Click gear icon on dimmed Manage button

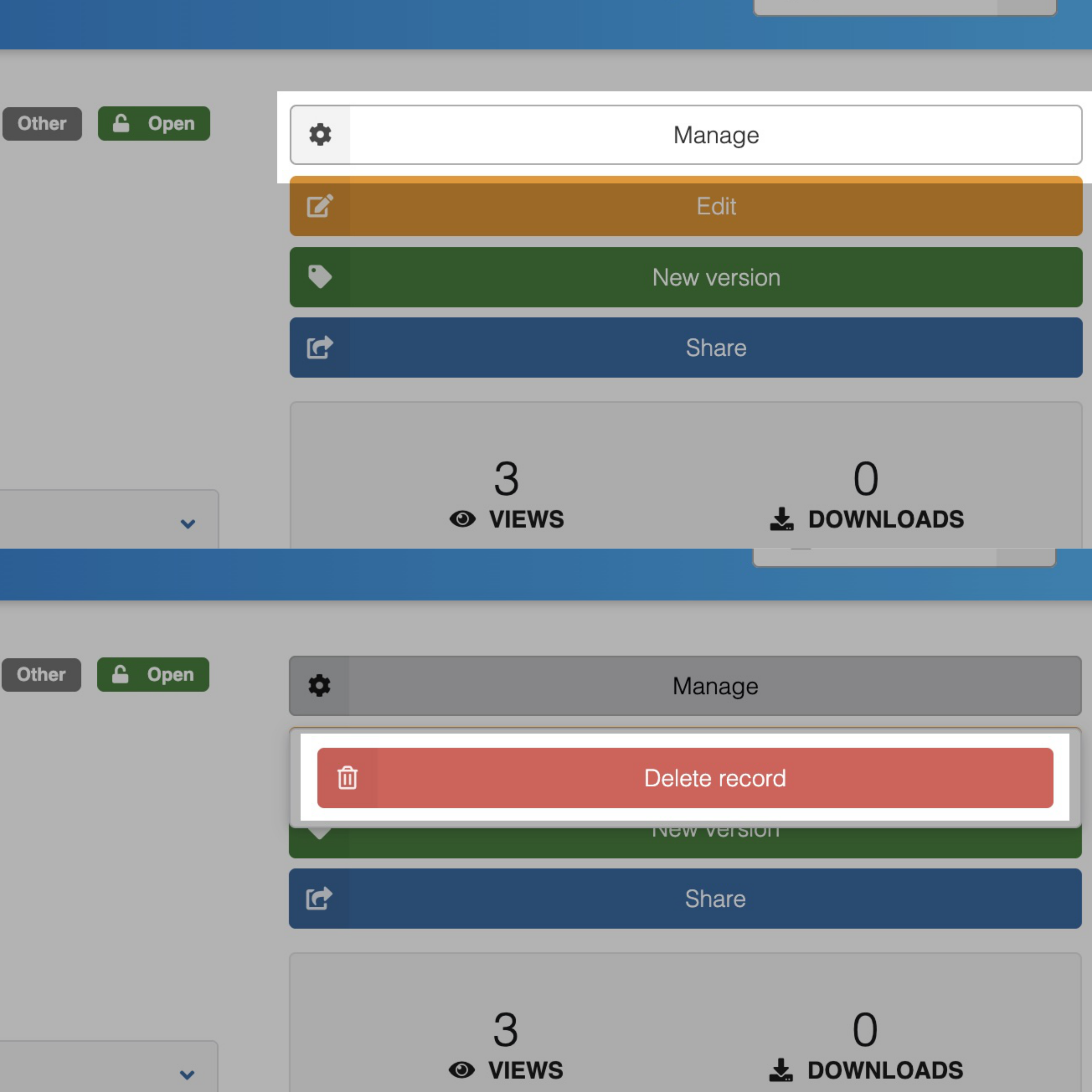click(x=320, y=686)
